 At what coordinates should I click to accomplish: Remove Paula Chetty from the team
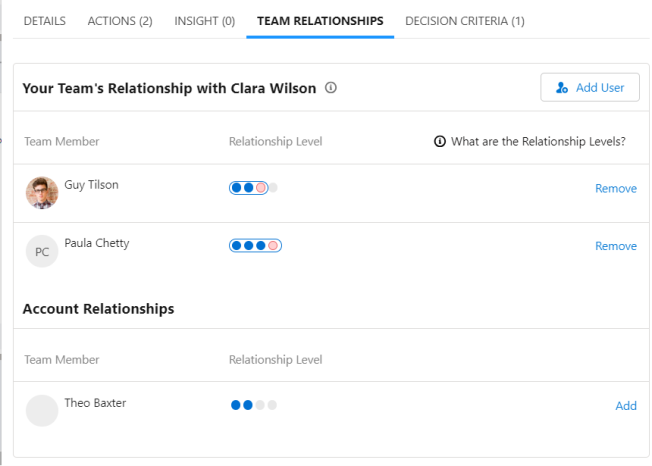615,246
